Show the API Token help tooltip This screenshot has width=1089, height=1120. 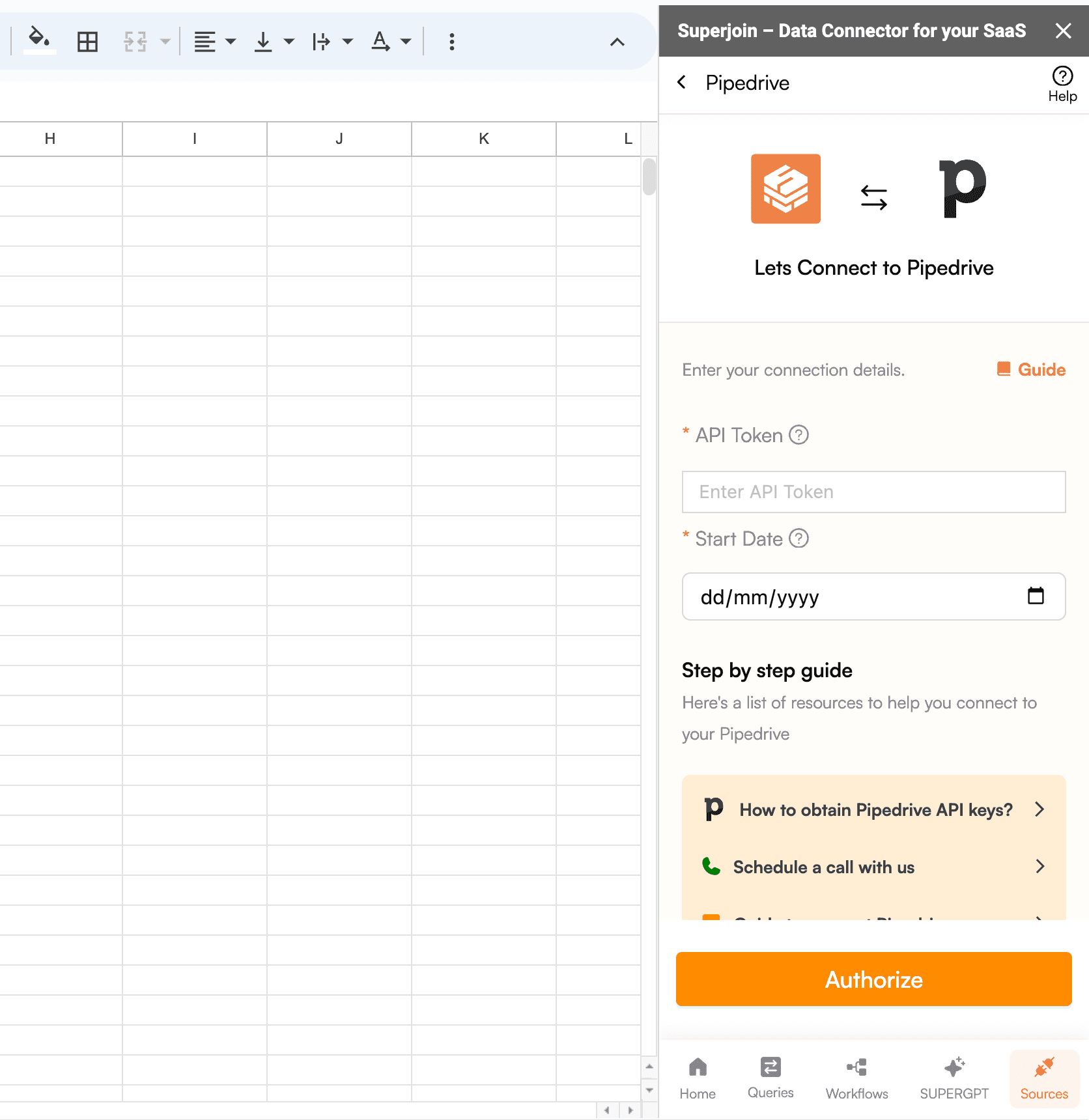click(x=799, y=434)
